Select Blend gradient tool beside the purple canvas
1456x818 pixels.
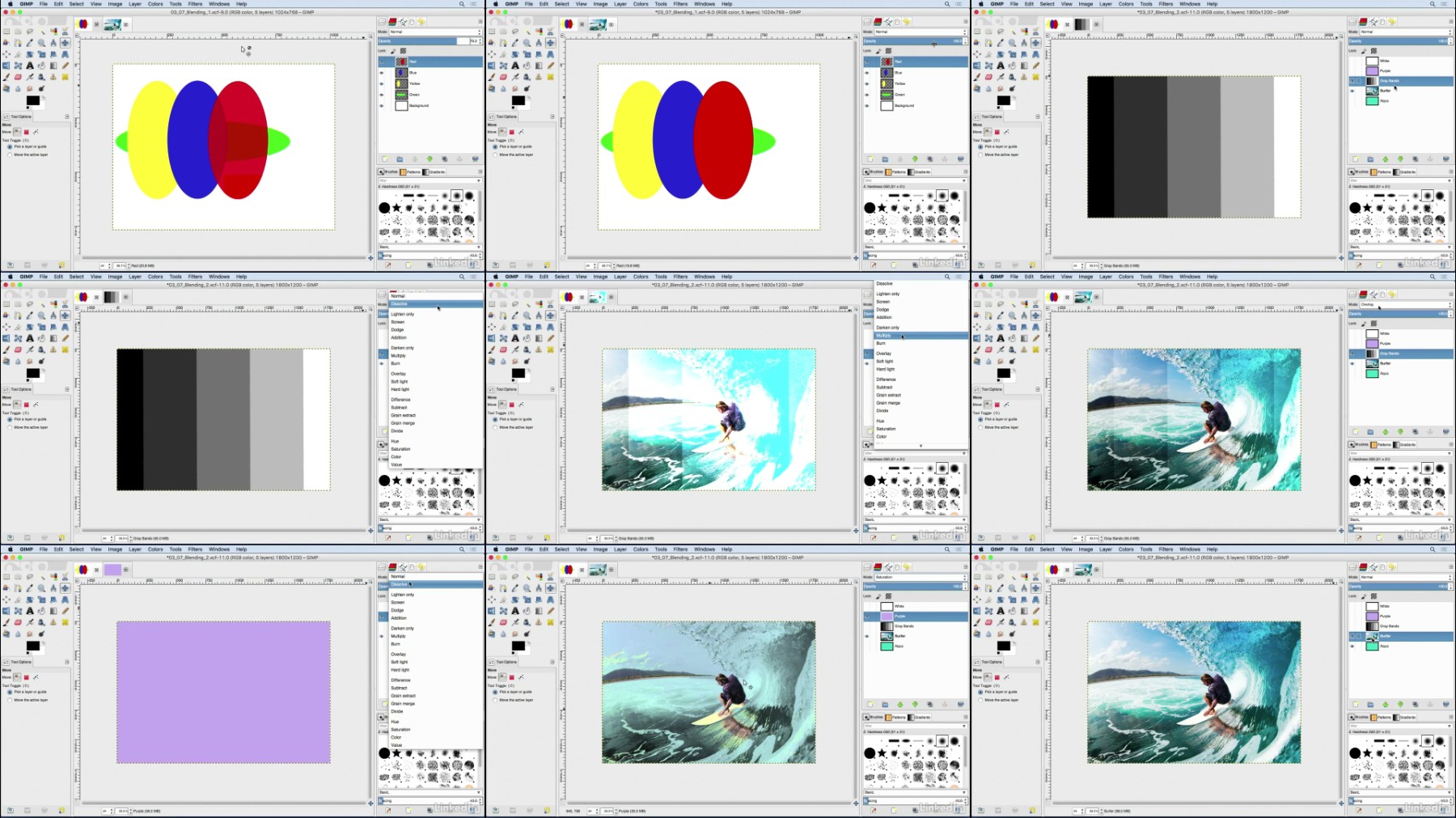(x=53, y=611)
